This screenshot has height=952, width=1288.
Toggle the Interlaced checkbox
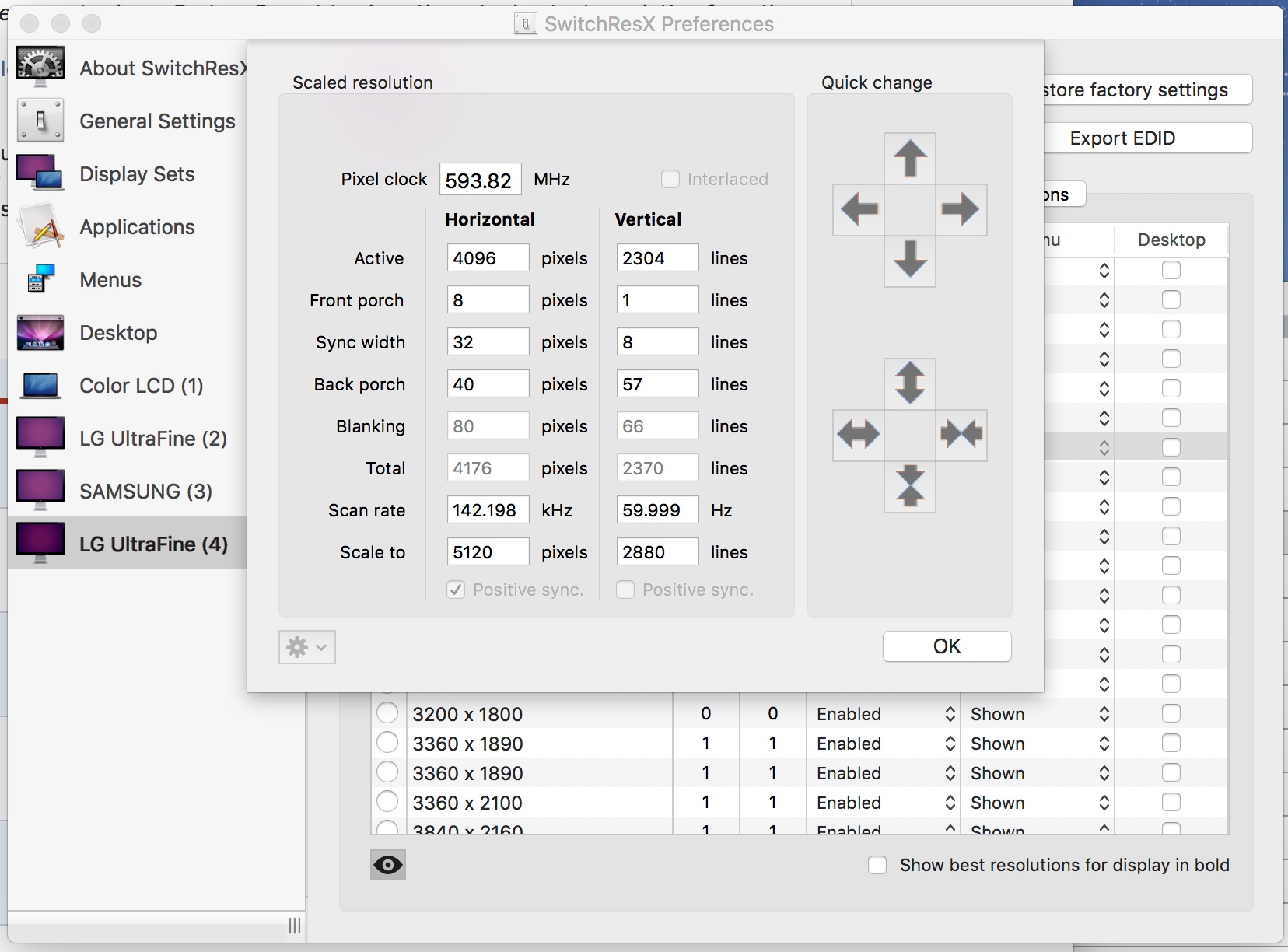coord(670,179)
